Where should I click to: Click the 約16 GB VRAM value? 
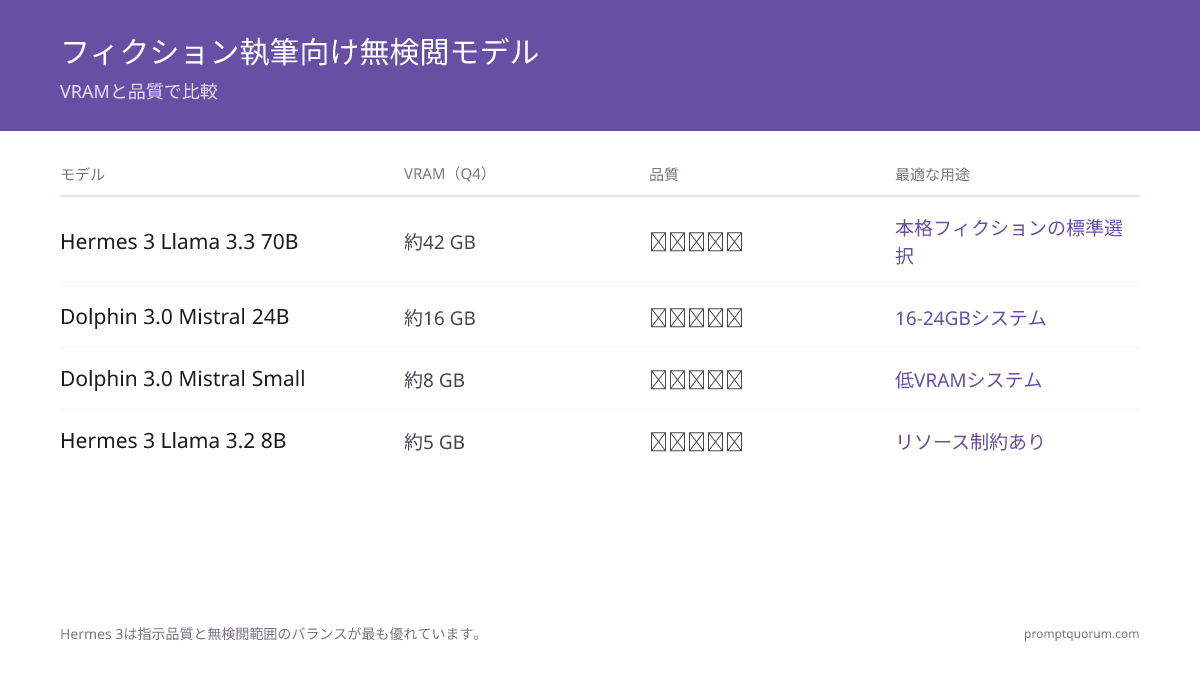pos(440,318)
